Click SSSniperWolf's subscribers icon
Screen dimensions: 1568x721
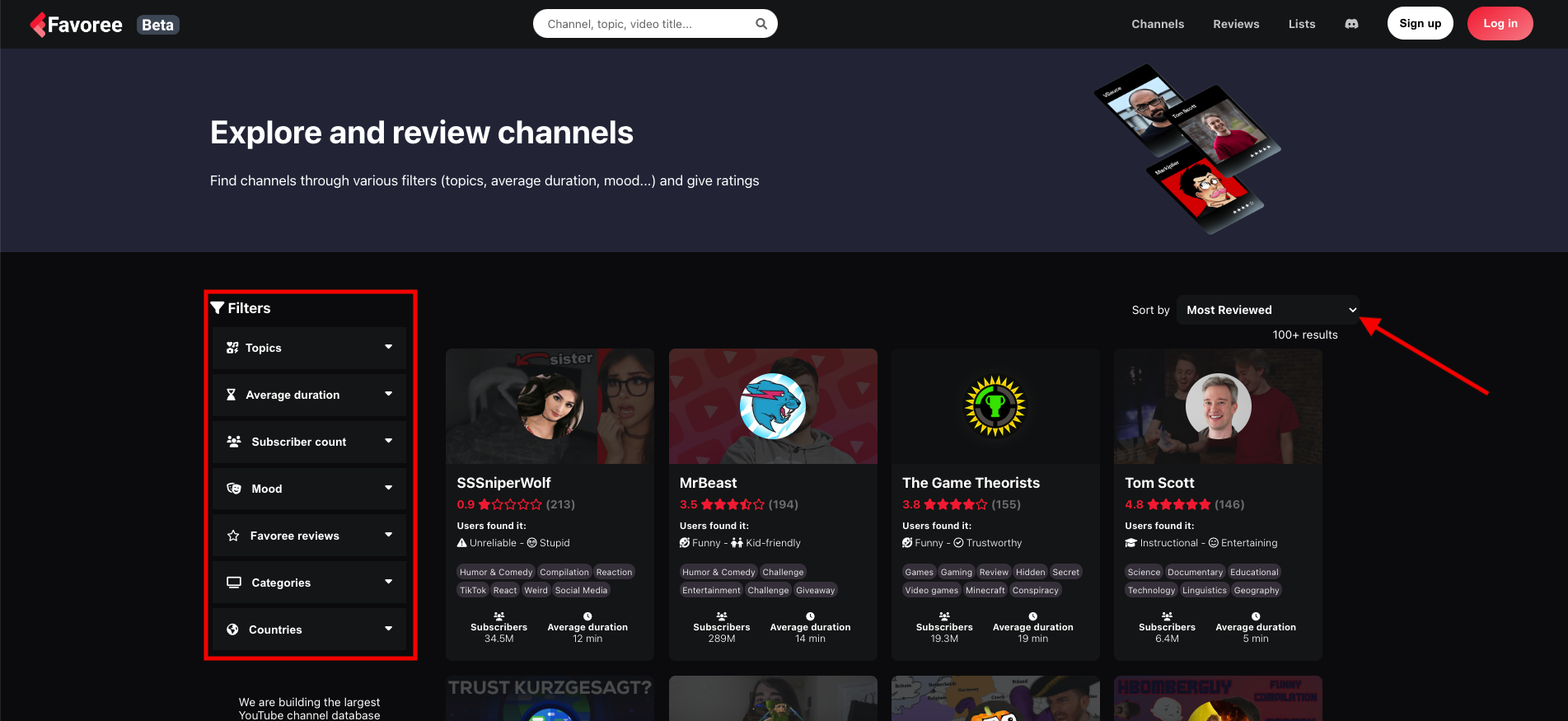coord(499,616)
